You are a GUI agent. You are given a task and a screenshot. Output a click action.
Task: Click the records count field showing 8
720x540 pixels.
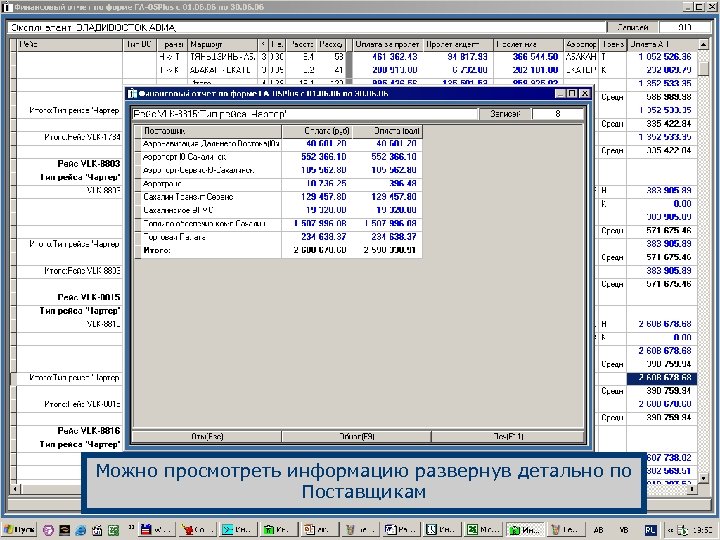click(x=557, y=113)
